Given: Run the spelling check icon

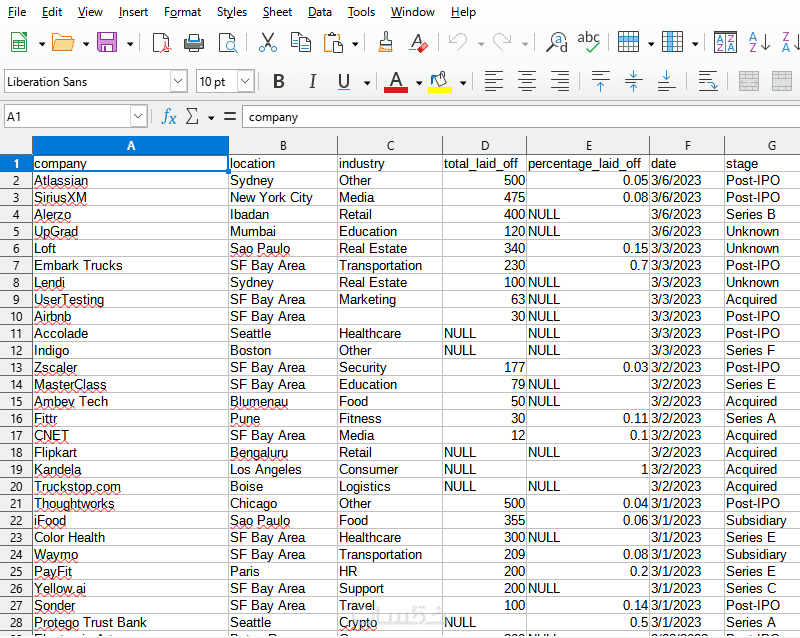Looking at the screenshot, I should 588,43.
